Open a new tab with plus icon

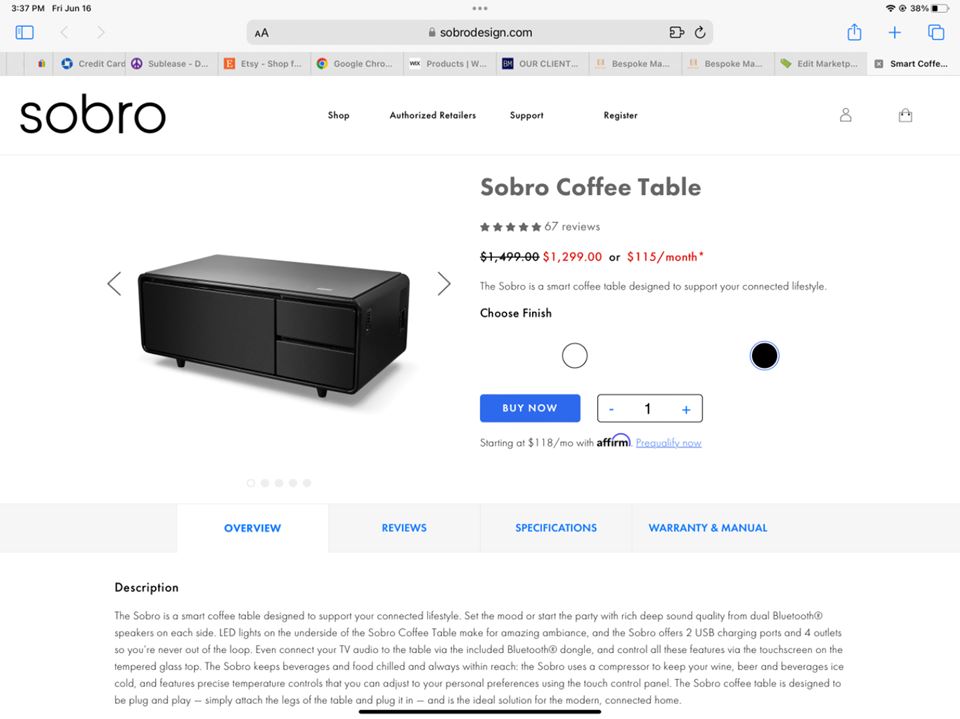click(894, 32)
